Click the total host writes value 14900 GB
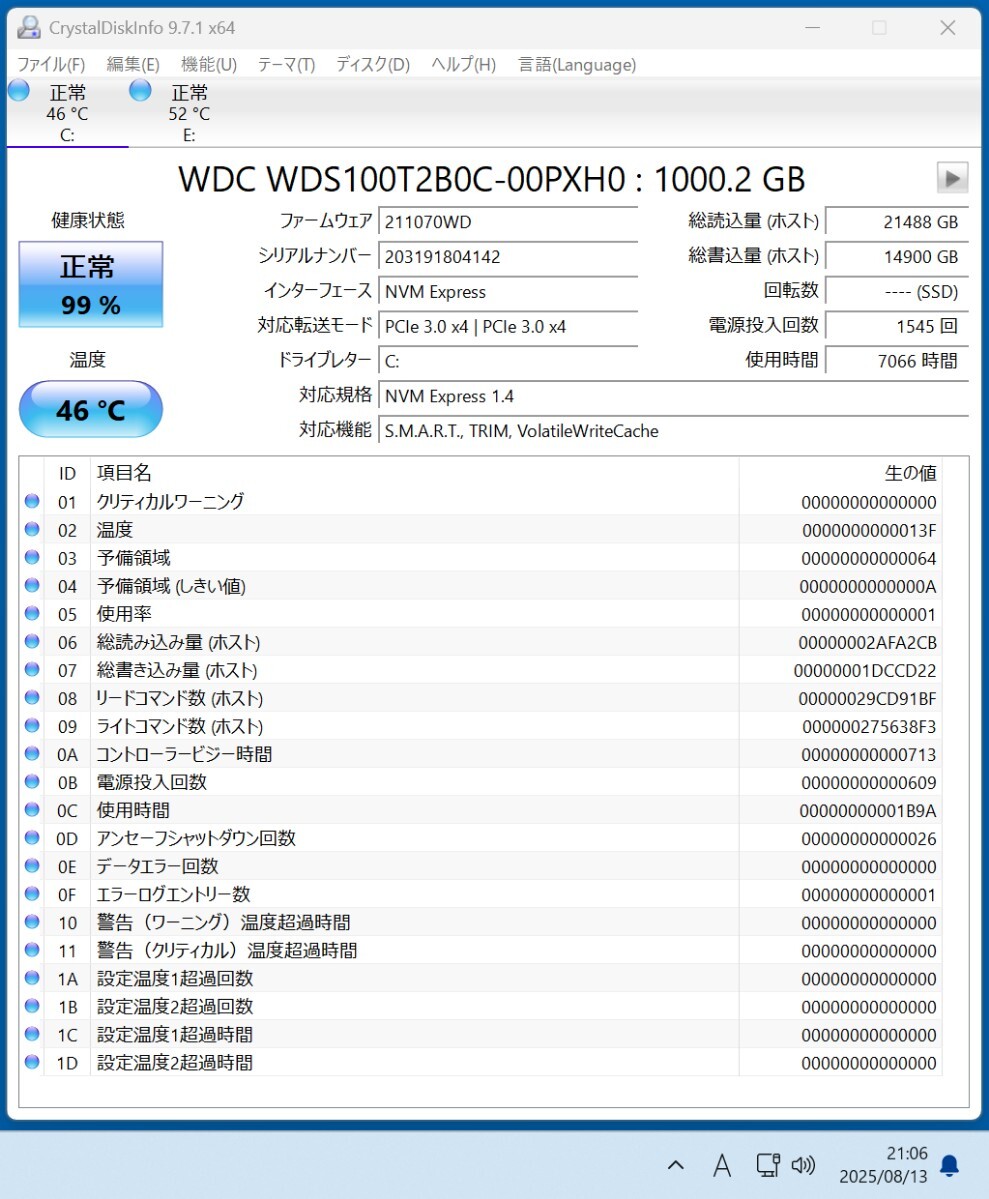989x1199 pixels. [x=897, y=256]
